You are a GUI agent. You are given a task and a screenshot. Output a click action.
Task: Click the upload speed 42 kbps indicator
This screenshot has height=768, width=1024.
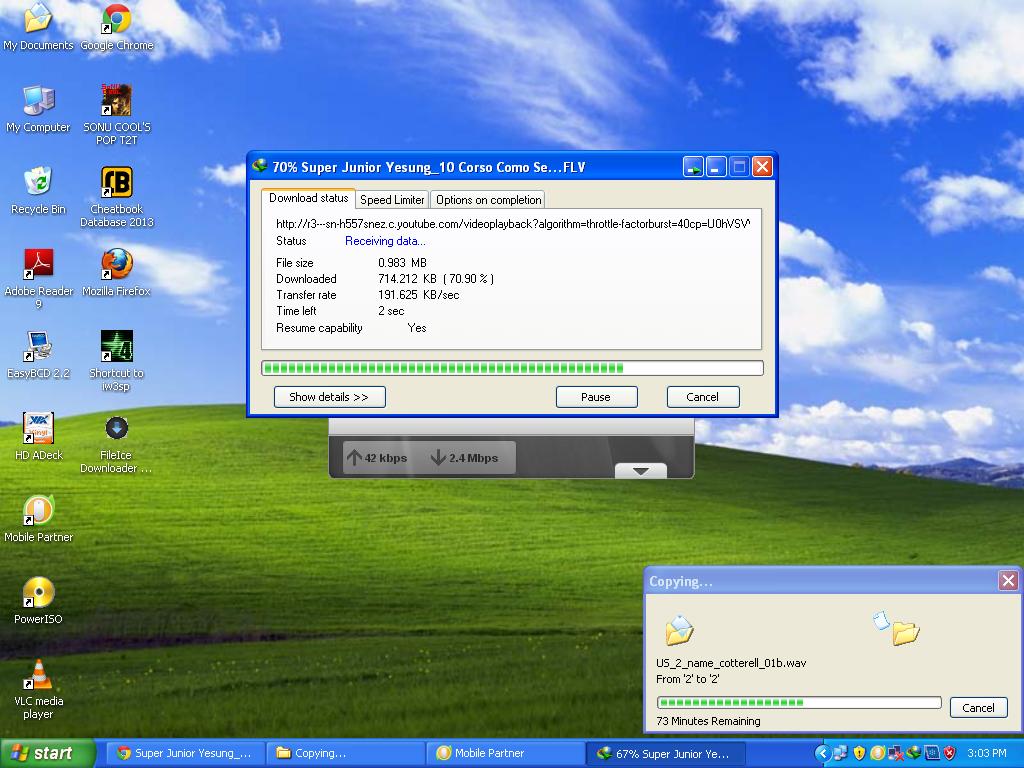point(377,458)
